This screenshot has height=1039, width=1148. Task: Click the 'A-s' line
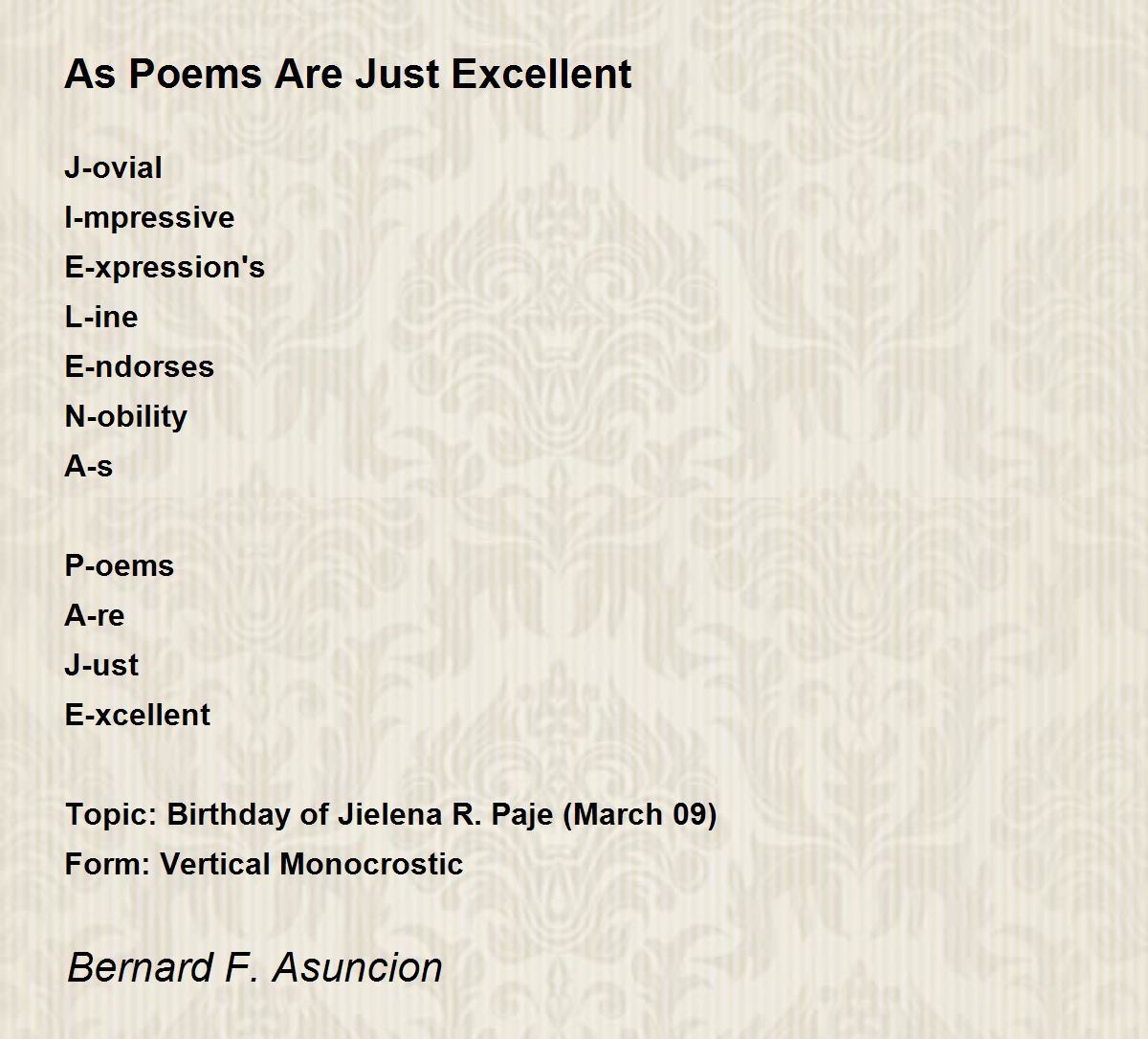(x=89, y=466)
